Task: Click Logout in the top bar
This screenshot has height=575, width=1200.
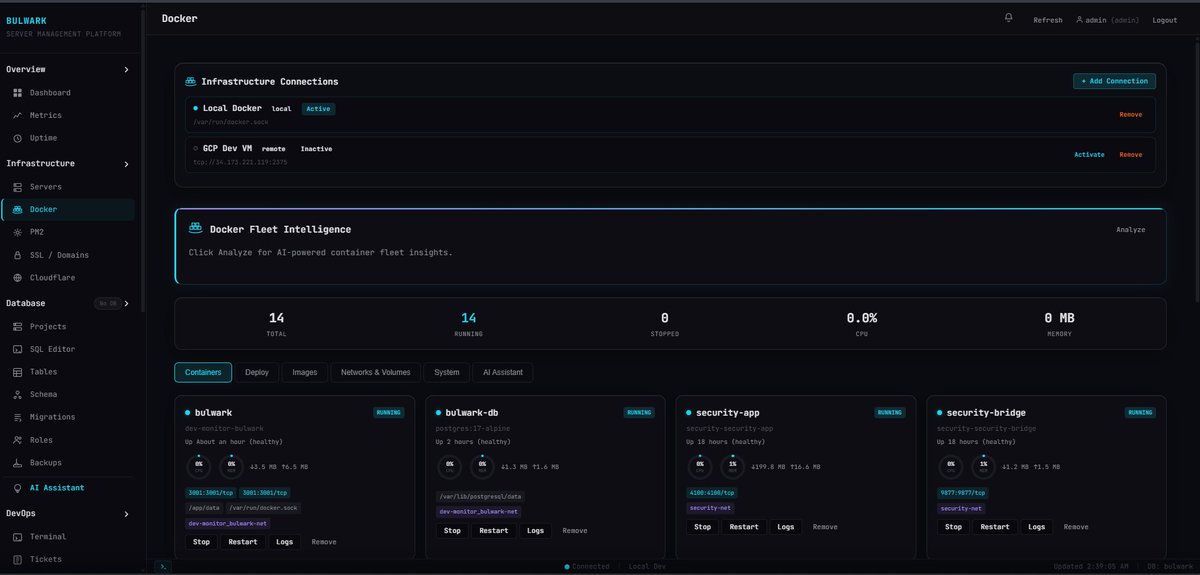Action: pos(1165,20)
